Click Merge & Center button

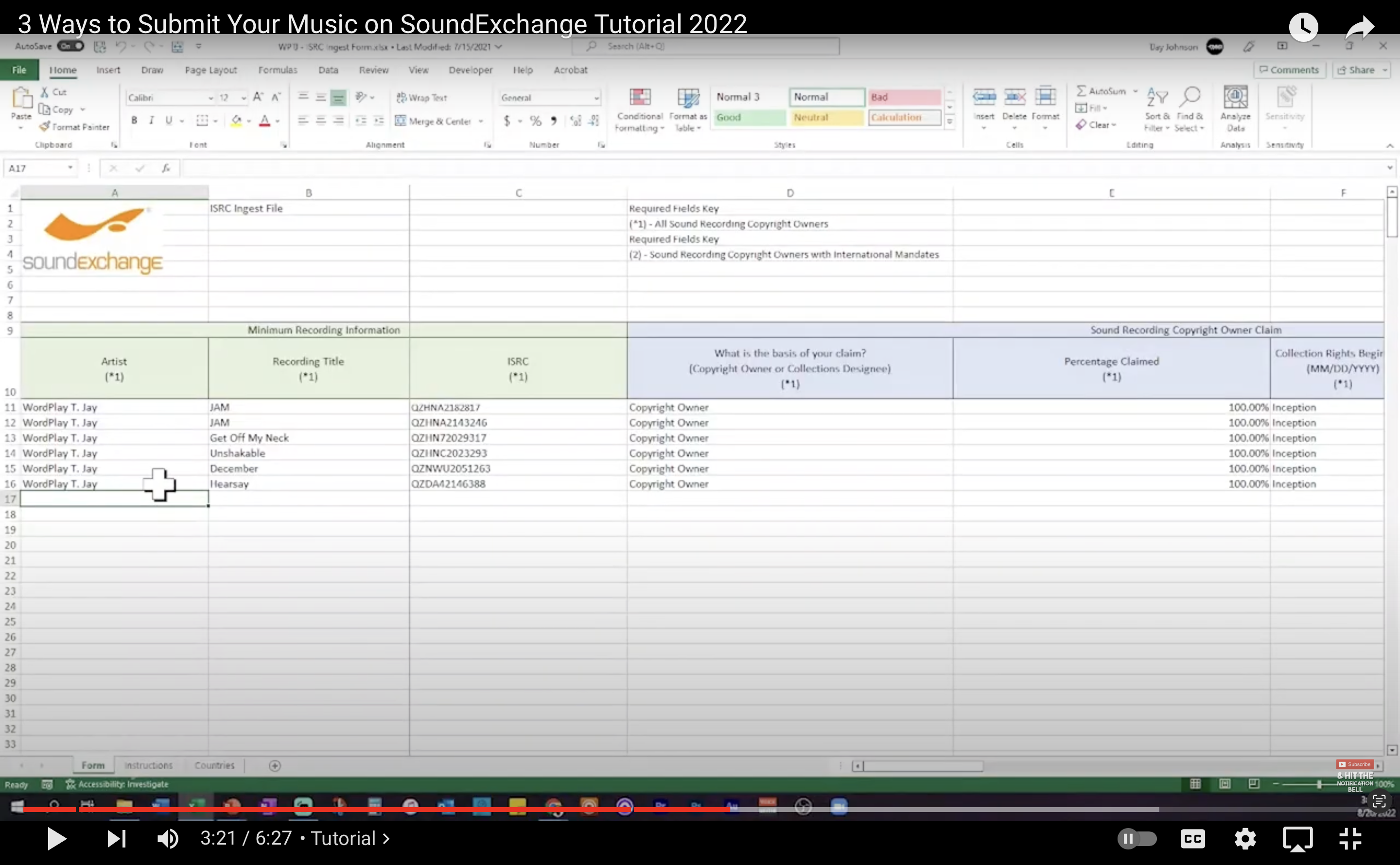coord(433,121)
